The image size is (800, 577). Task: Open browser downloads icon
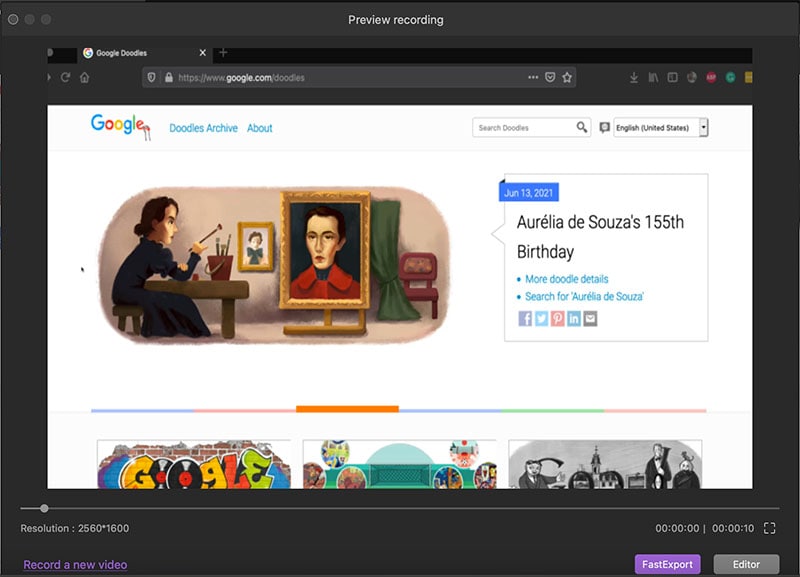click(x=634, y=78)
